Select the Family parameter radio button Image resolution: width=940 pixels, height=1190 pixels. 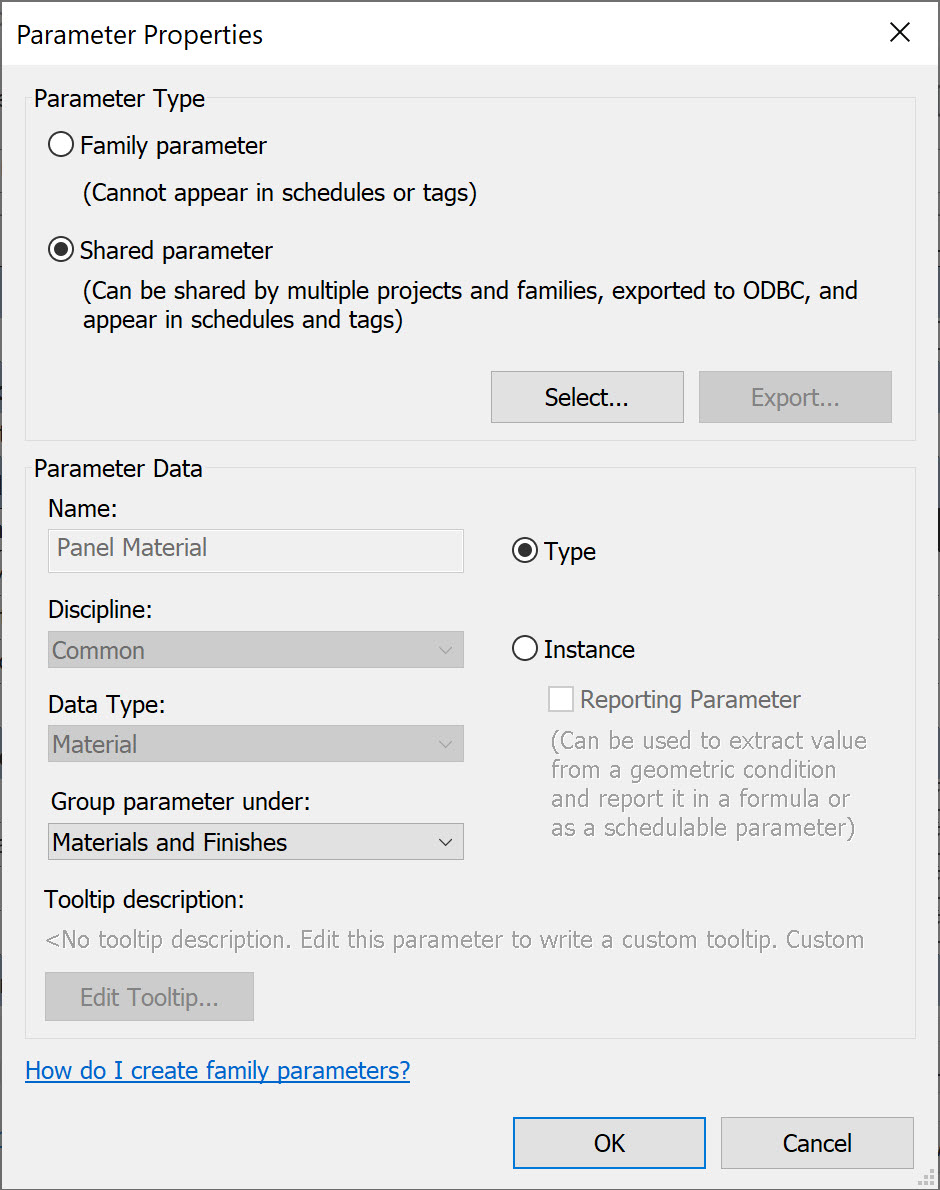(60, 144)
